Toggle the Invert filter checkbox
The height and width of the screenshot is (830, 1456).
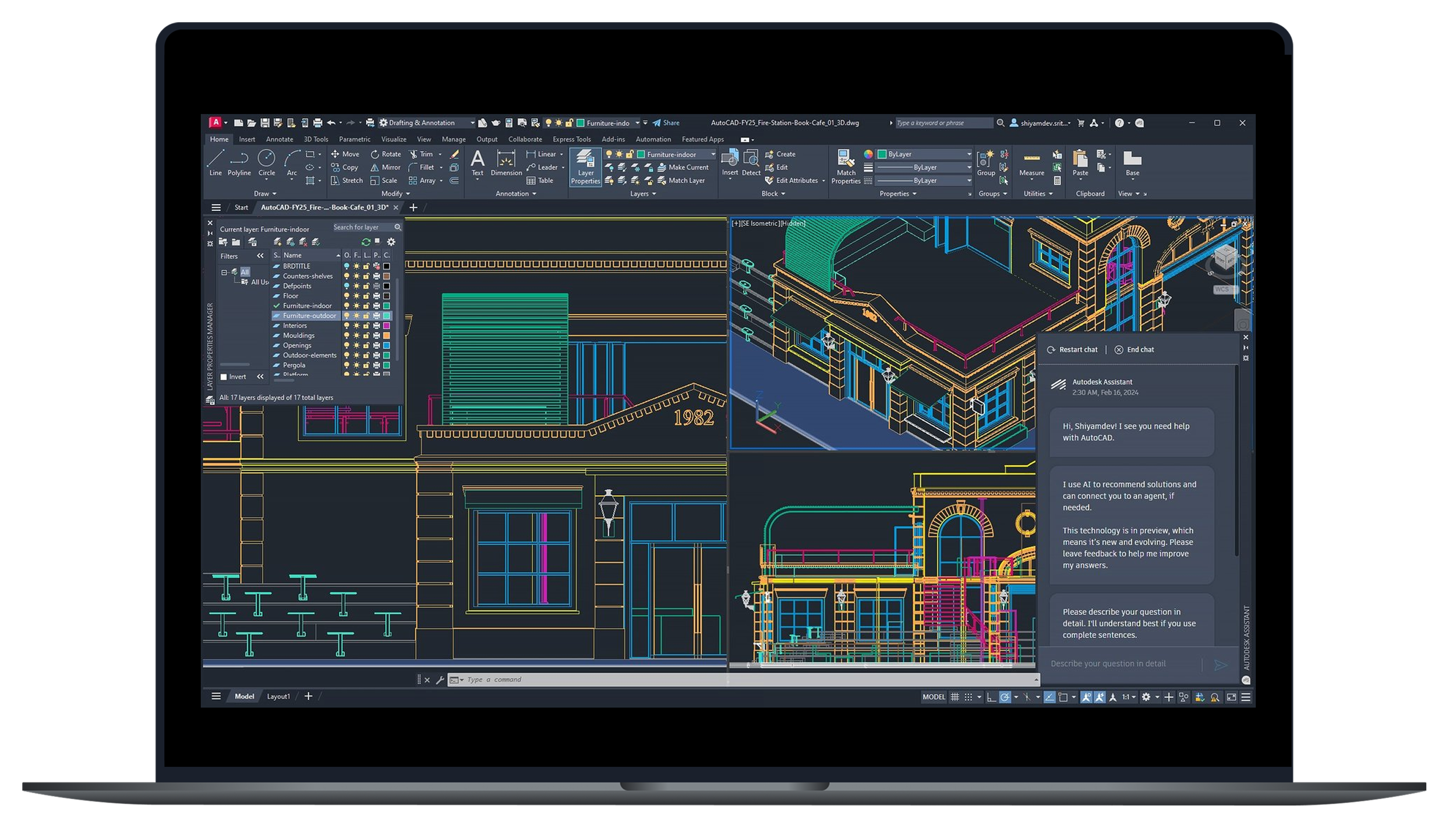click(x=224, y=377)
